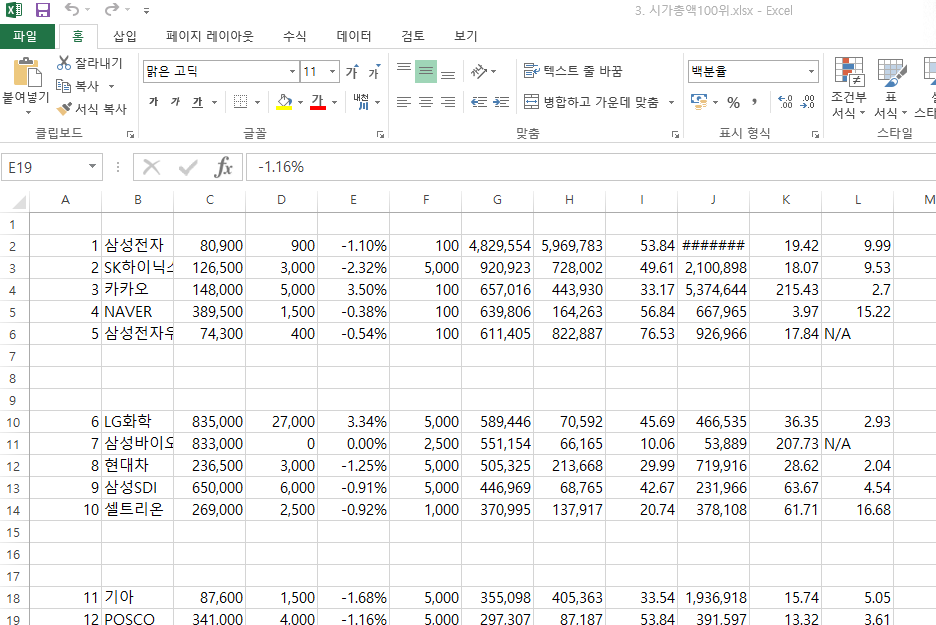The image size is (936, 625).
Task: Toggle 텍스트 줄 바꿈 wrap text
Action: (573, 71)
